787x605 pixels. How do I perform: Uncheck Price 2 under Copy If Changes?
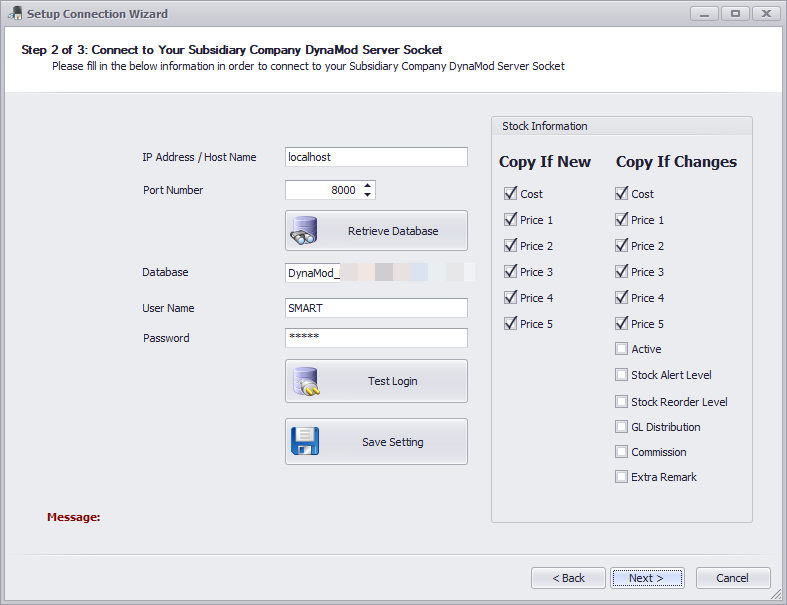(x=621, y=246)
